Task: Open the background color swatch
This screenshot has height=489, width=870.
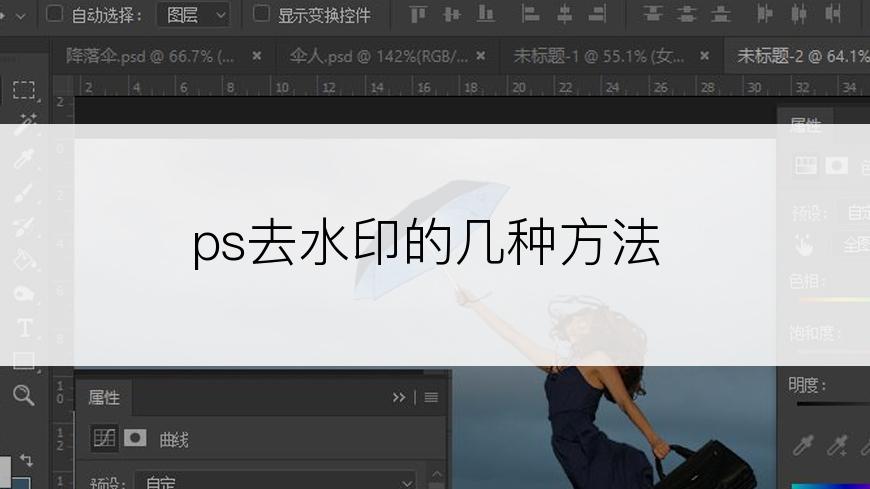Action: [x=21, y=483]
